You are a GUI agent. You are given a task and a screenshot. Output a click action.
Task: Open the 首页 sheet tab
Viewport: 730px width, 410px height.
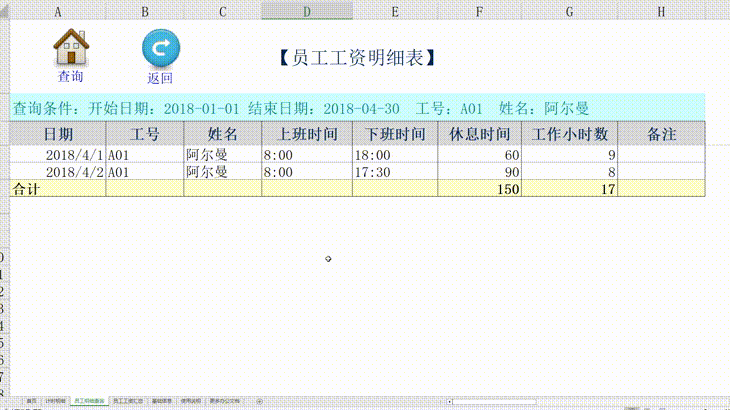point(32,401)
